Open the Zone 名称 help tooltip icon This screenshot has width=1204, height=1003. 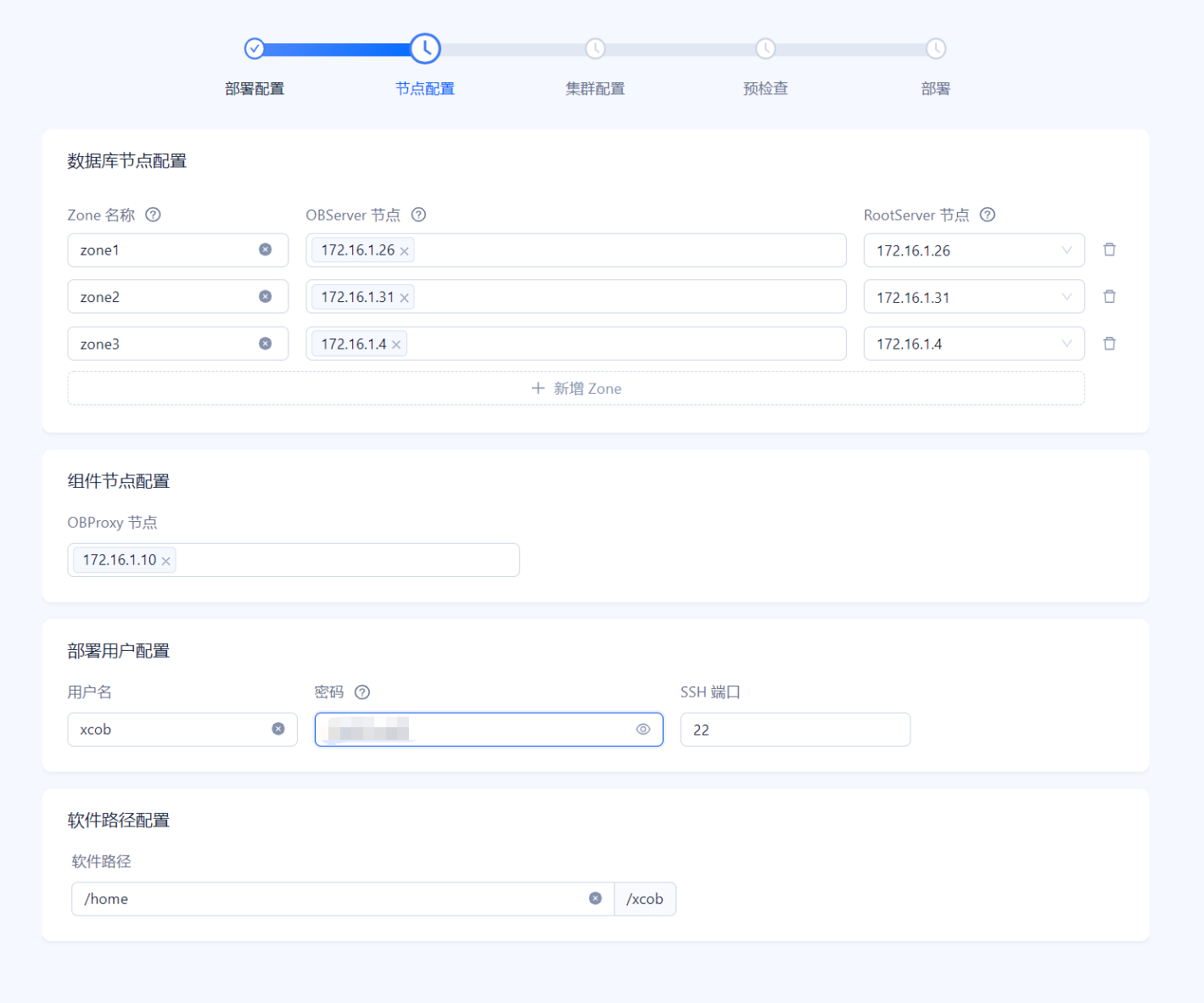click(153, 215)
